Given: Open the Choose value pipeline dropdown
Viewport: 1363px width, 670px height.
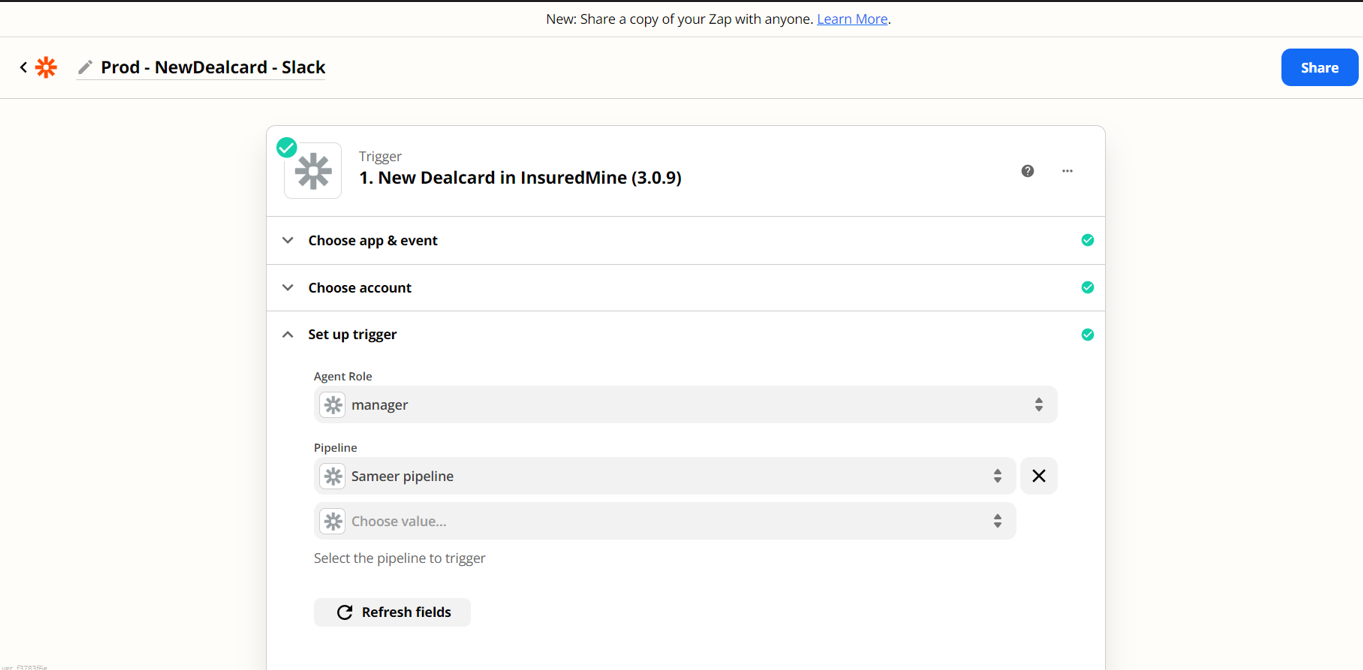Looking at the screenshot, I should (x=665, y=521).
